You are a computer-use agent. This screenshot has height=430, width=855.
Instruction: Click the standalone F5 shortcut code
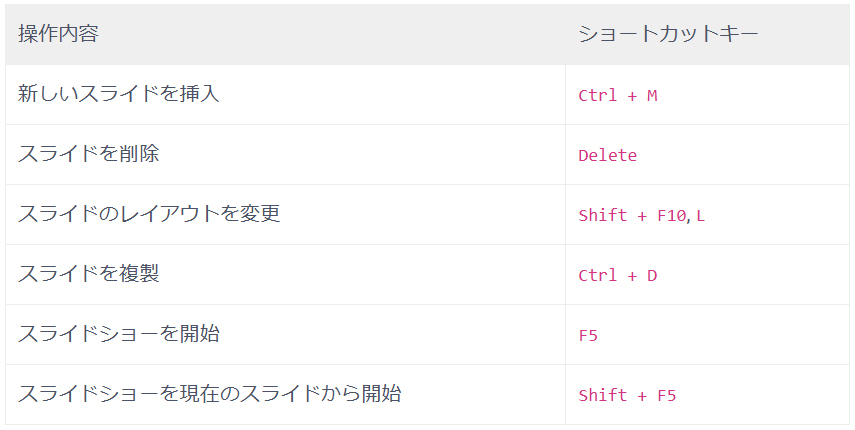tap(588, 336)
